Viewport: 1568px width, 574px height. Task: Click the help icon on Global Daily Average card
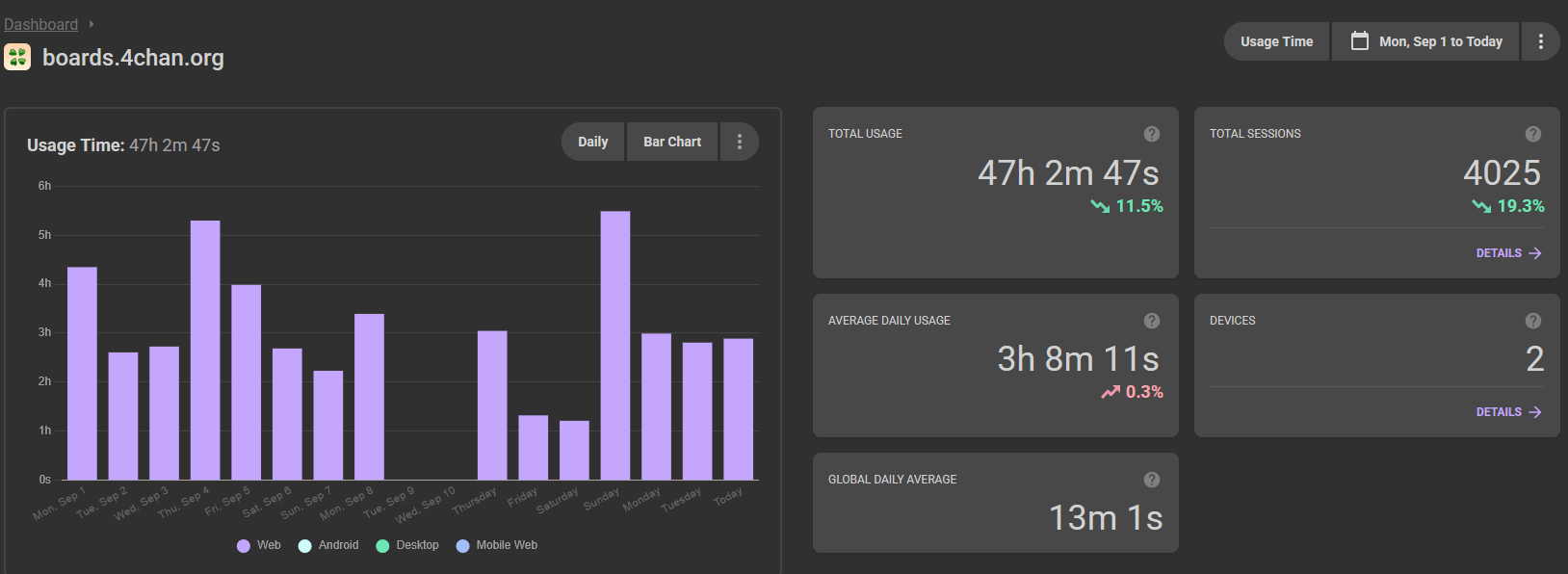tap(1151, 480)
